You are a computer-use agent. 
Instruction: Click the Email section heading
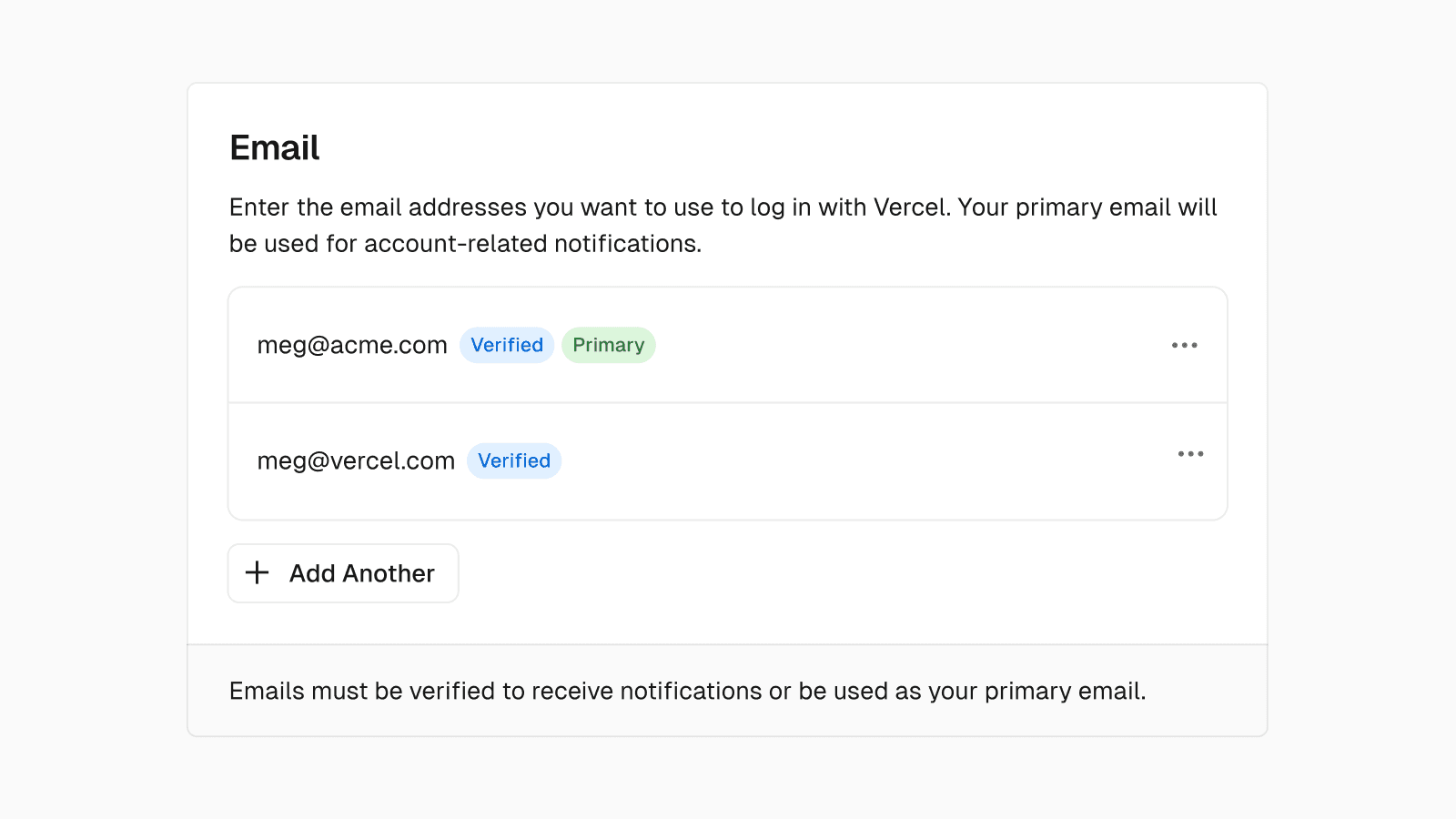[x=274, y=147]
